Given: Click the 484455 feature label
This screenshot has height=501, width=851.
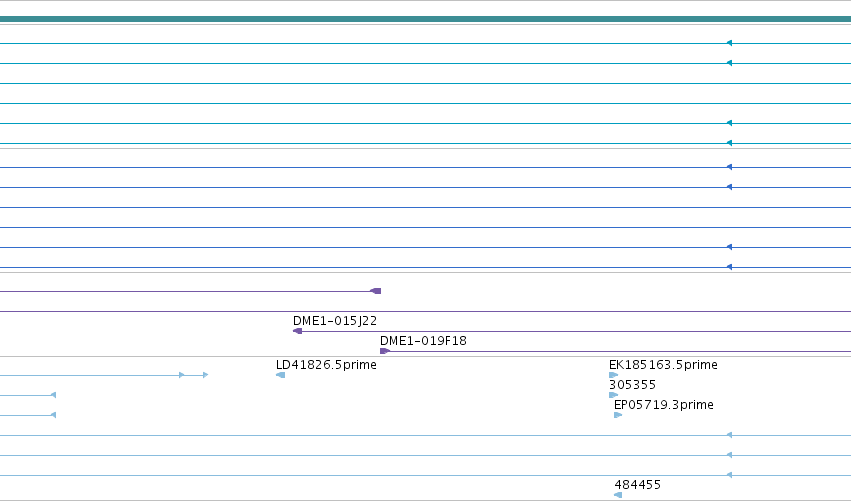Looking at the screenshot, I should [637, 485].
